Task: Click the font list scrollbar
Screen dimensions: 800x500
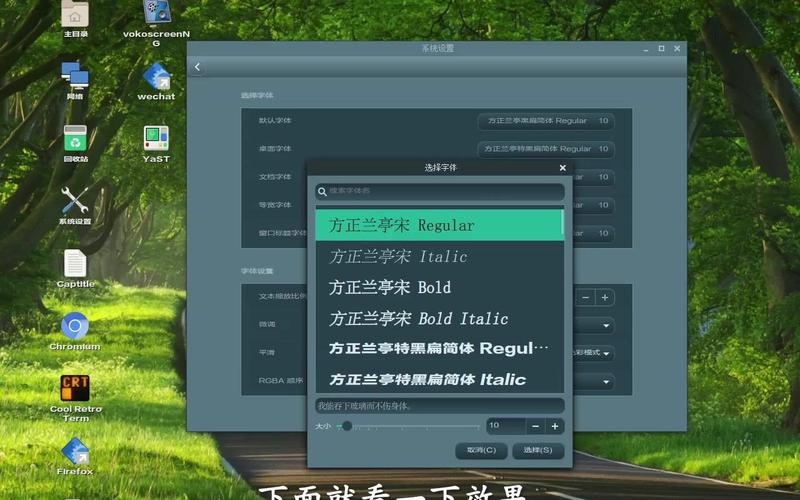Action: coord(562,222)
